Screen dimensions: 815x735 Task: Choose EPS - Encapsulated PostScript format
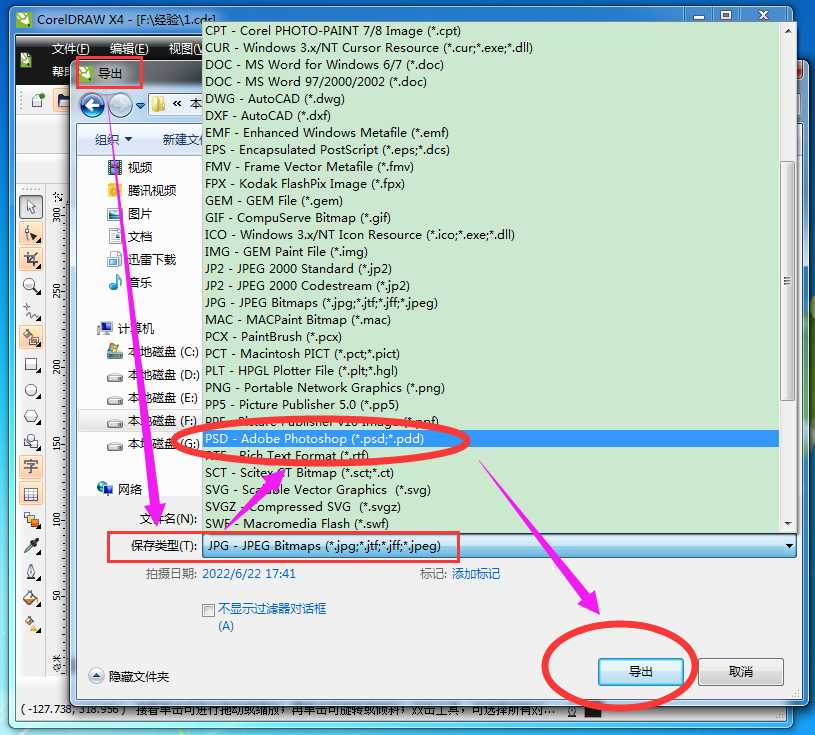[x=491, y=150]
